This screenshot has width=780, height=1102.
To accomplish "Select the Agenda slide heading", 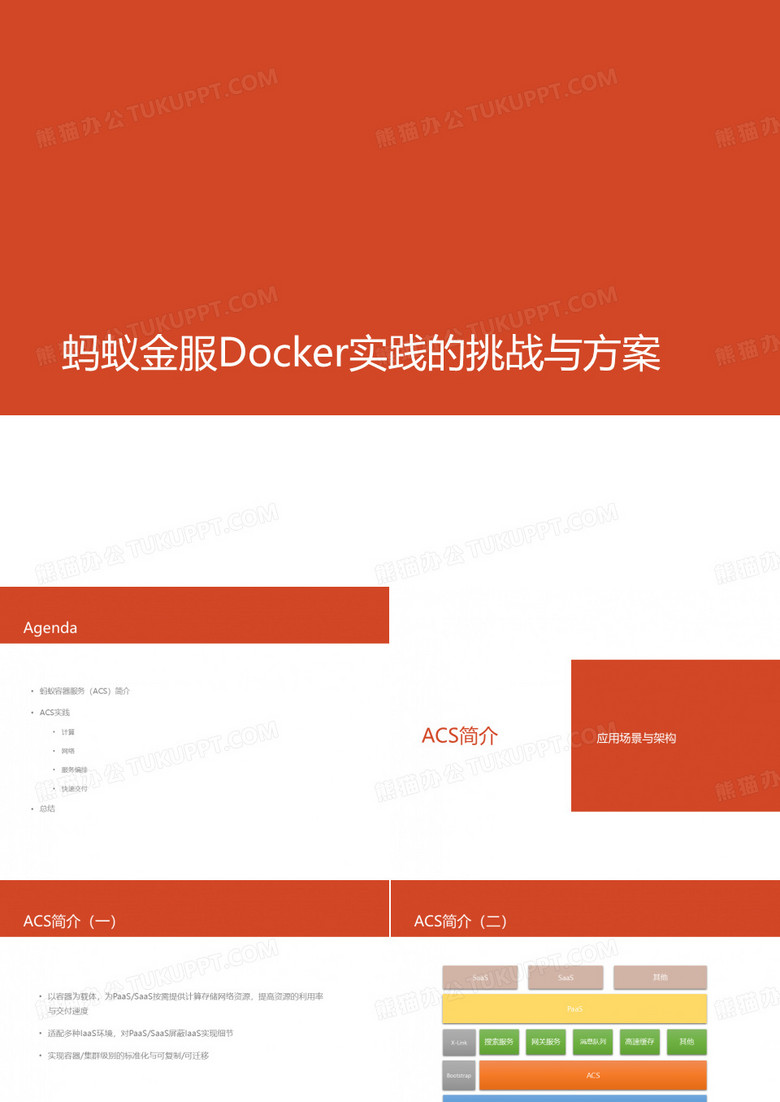I will click(50, 628).
